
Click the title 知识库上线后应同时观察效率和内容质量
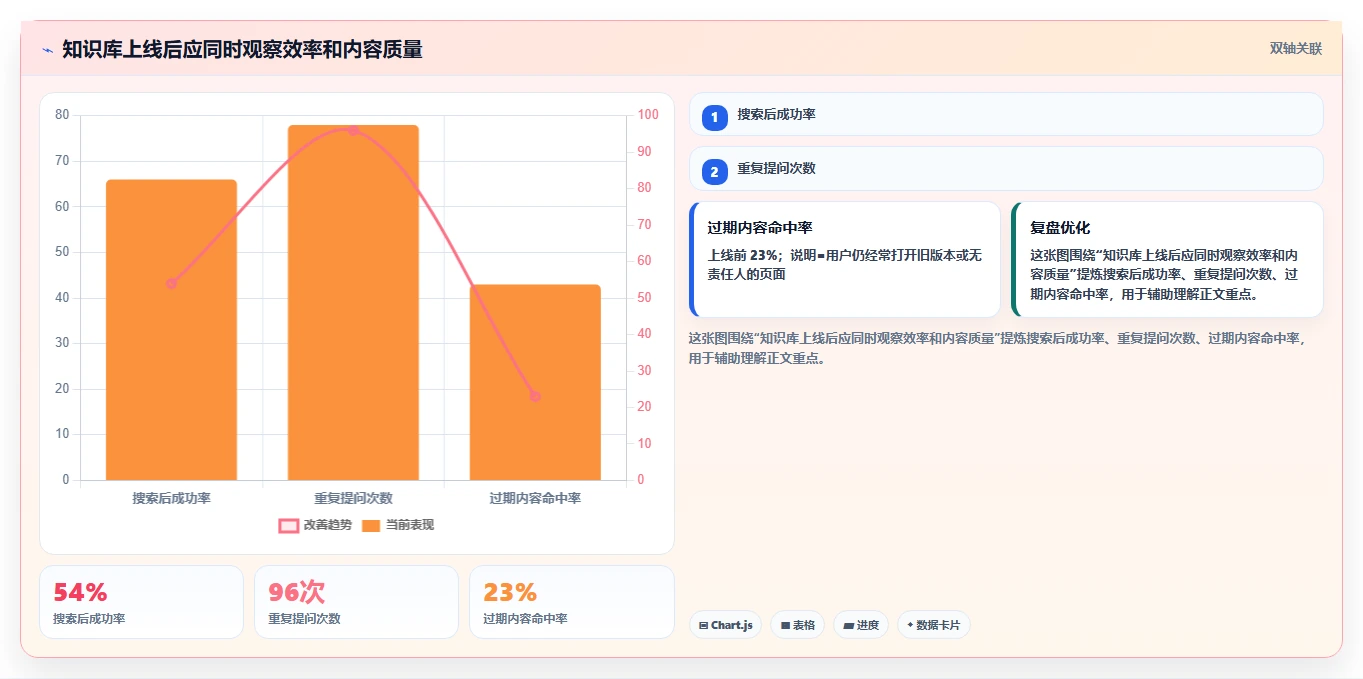point(242,50)
